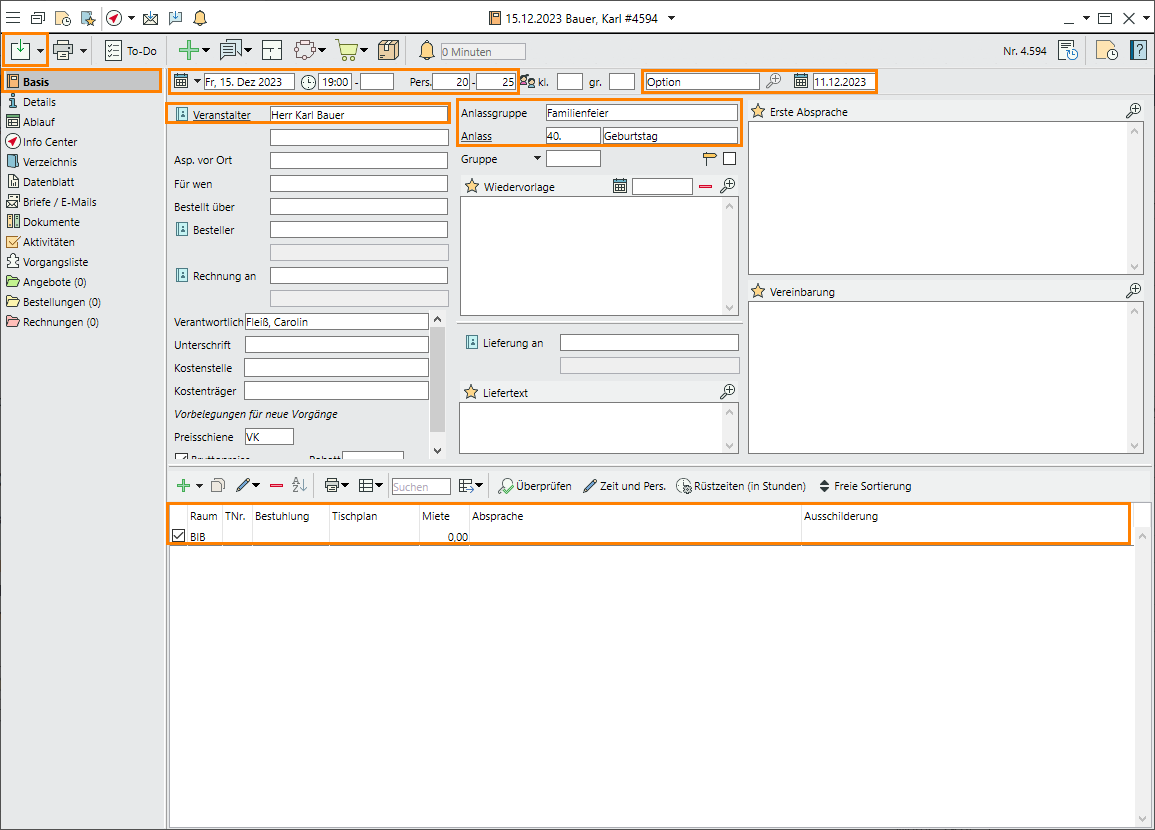Click the Wiedervorlage calendar icon

click(x=620, y=186)
